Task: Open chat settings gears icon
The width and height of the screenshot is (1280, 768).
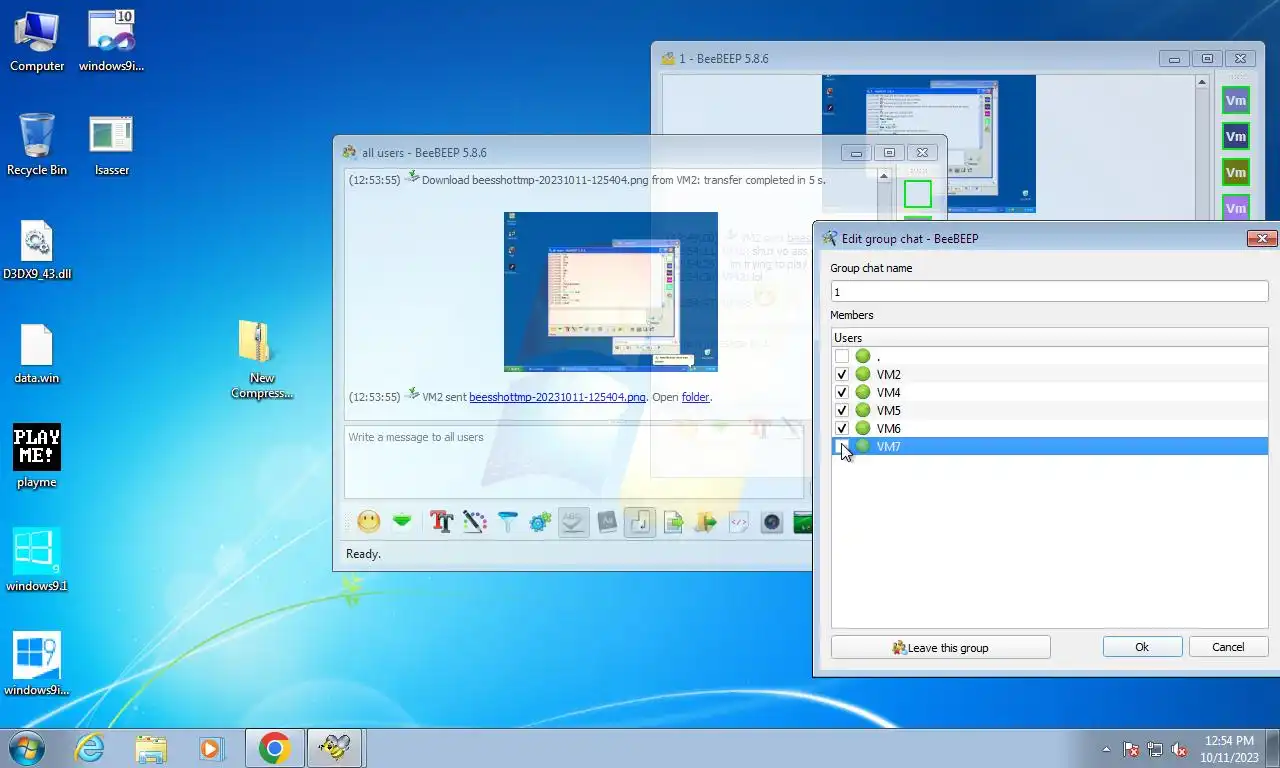Action: pos(541,521)
